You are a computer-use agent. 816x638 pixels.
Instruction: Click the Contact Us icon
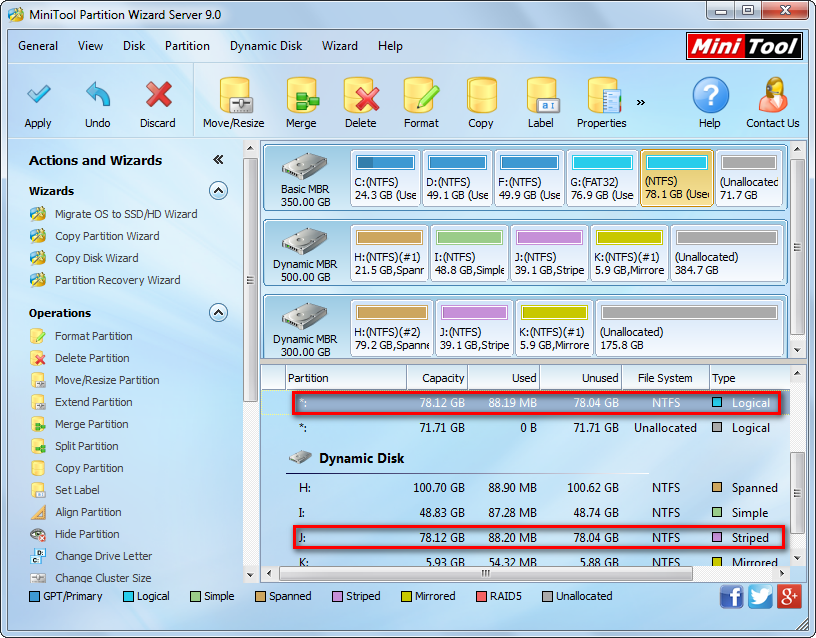click(773, 95)
